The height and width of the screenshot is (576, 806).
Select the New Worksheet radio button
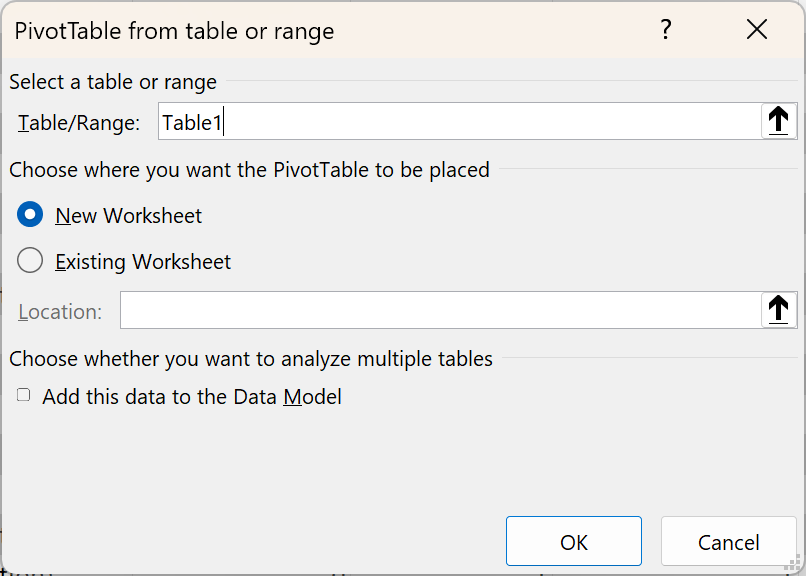click(x=30, y=215)
